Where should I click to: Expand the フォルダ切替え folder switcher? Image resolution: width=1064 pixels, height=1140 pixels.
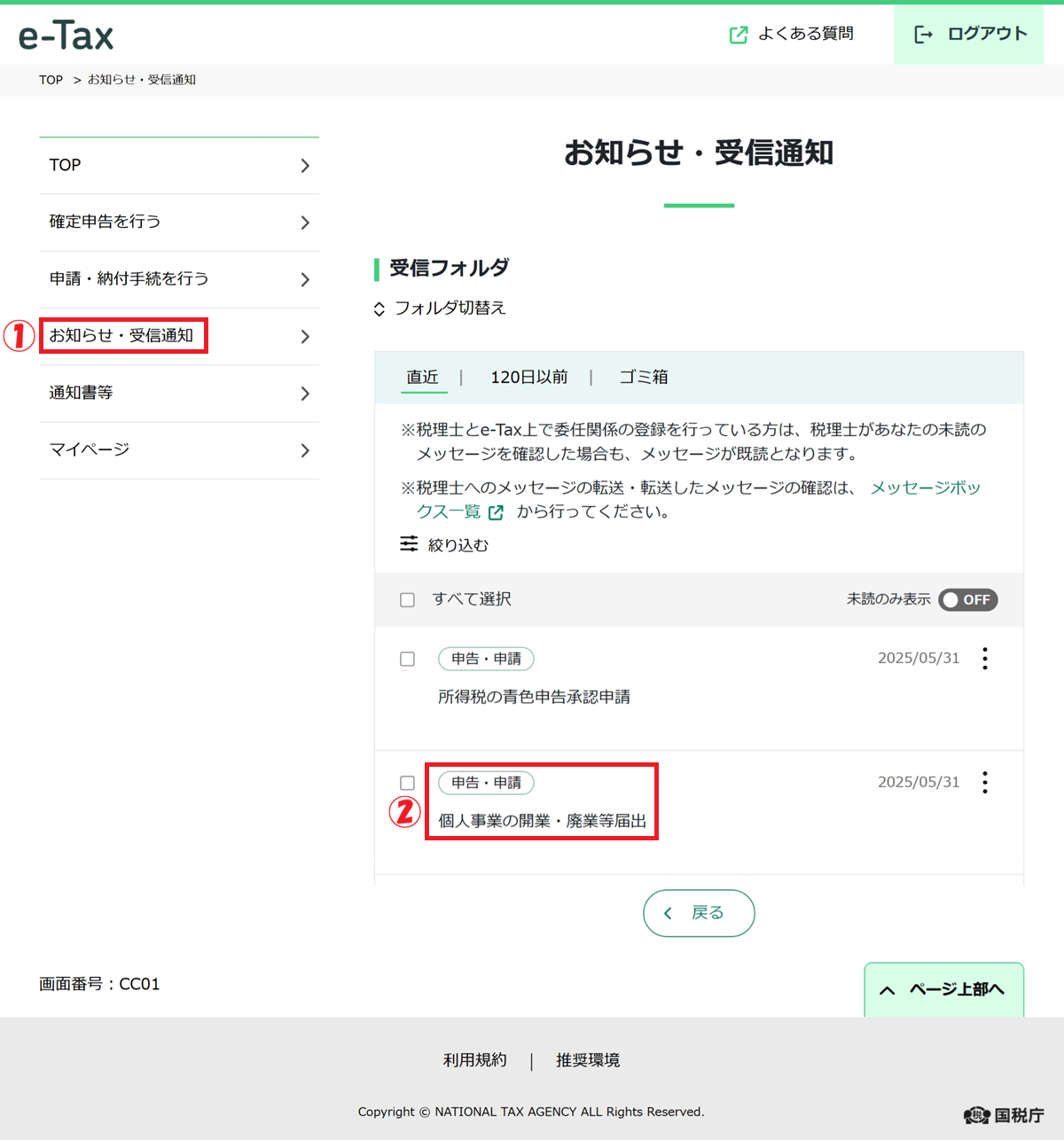441,308
